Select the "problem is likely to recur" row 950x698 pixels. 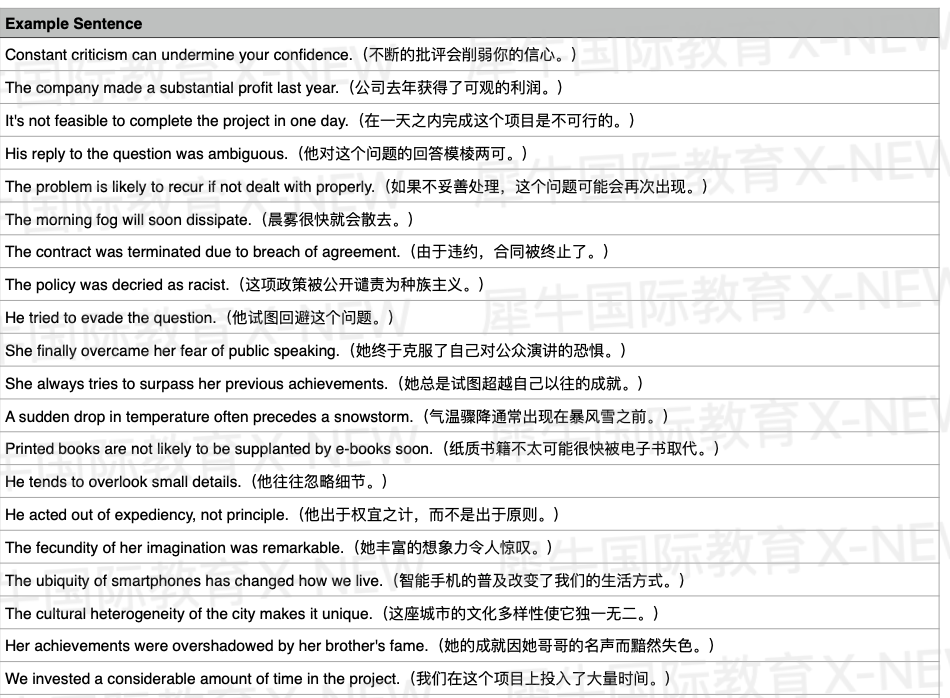(356, 187)
